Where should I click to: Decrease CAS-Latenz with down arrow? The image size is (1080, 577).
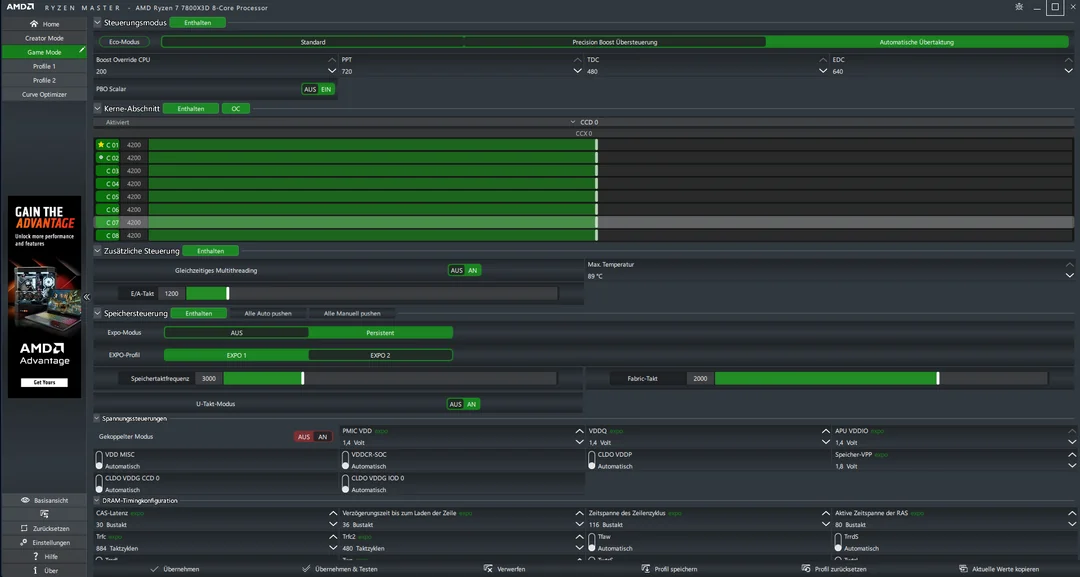[x=333, y=525]
